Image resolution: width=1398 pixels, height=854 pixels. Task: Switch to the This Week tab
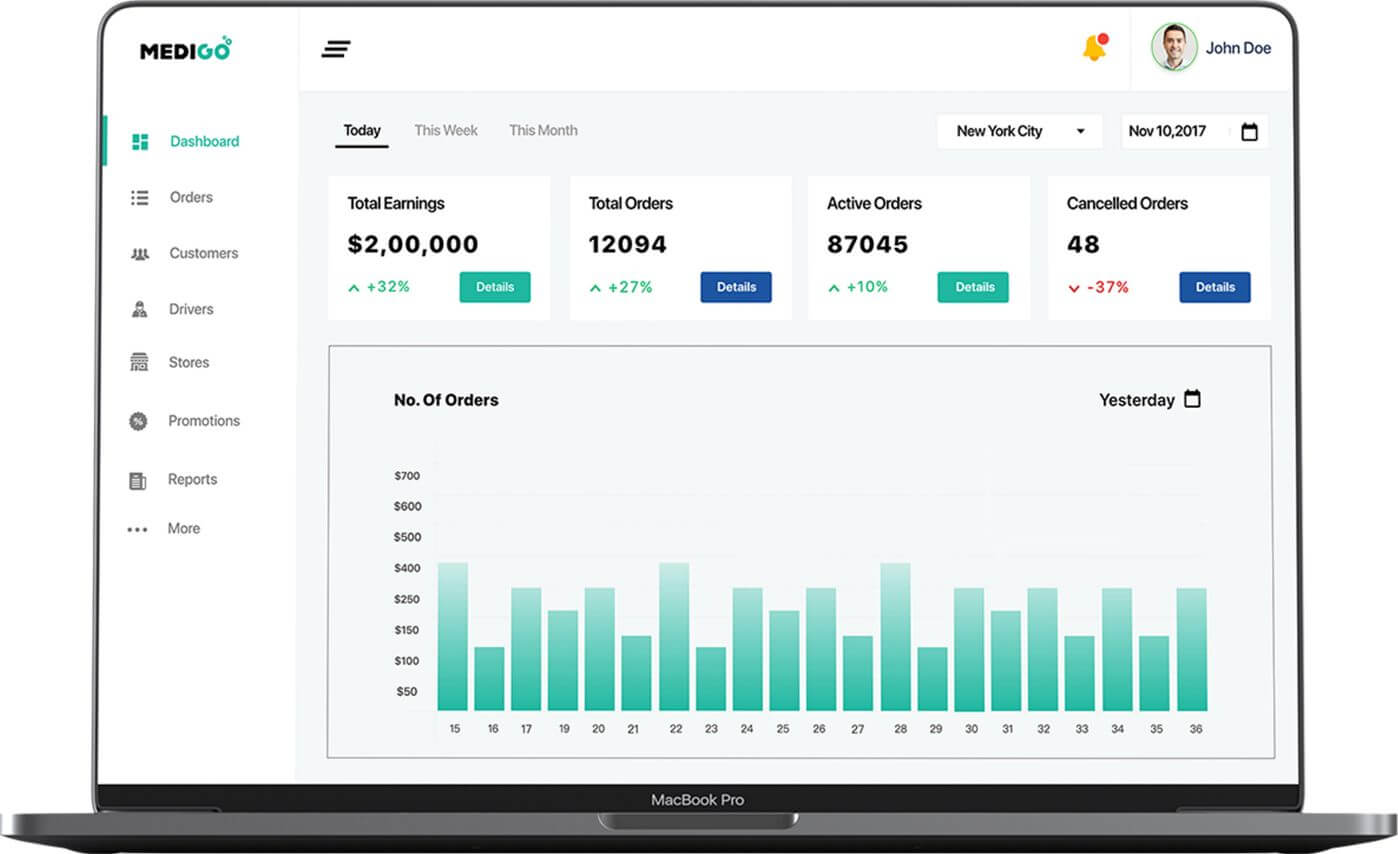point(446,130)
